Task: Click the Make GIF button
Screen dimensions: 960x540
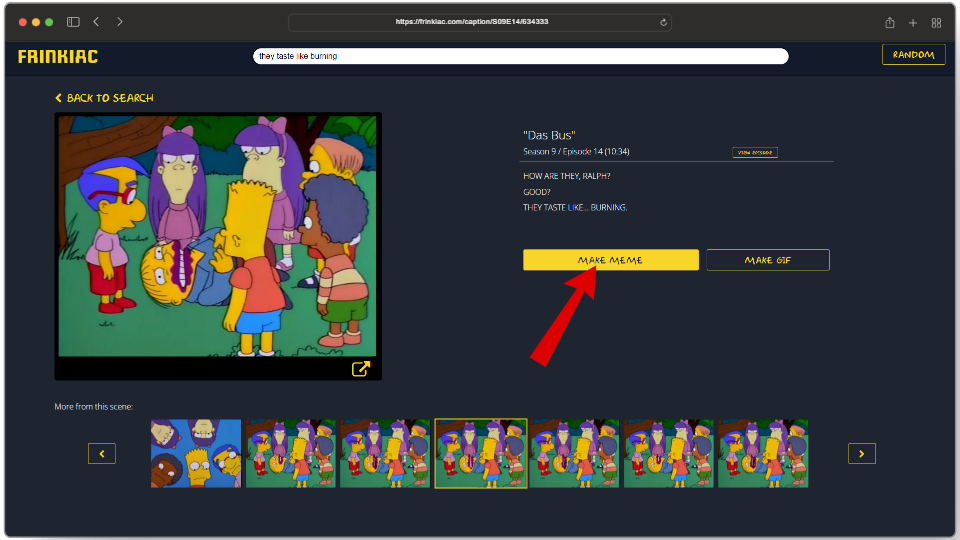Action: click(x=768, y=260)
